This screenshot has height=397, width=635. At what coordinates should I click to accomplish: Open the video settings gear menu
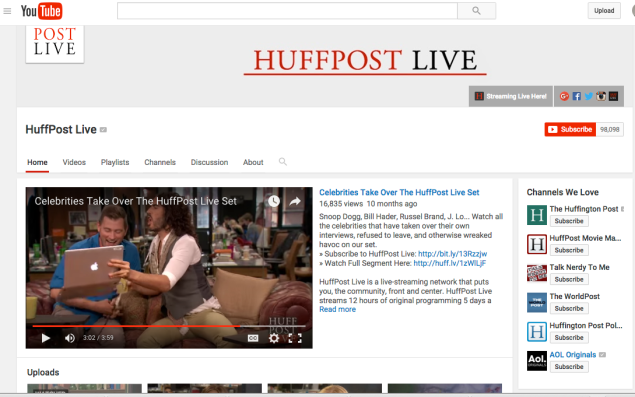point(274,338)
